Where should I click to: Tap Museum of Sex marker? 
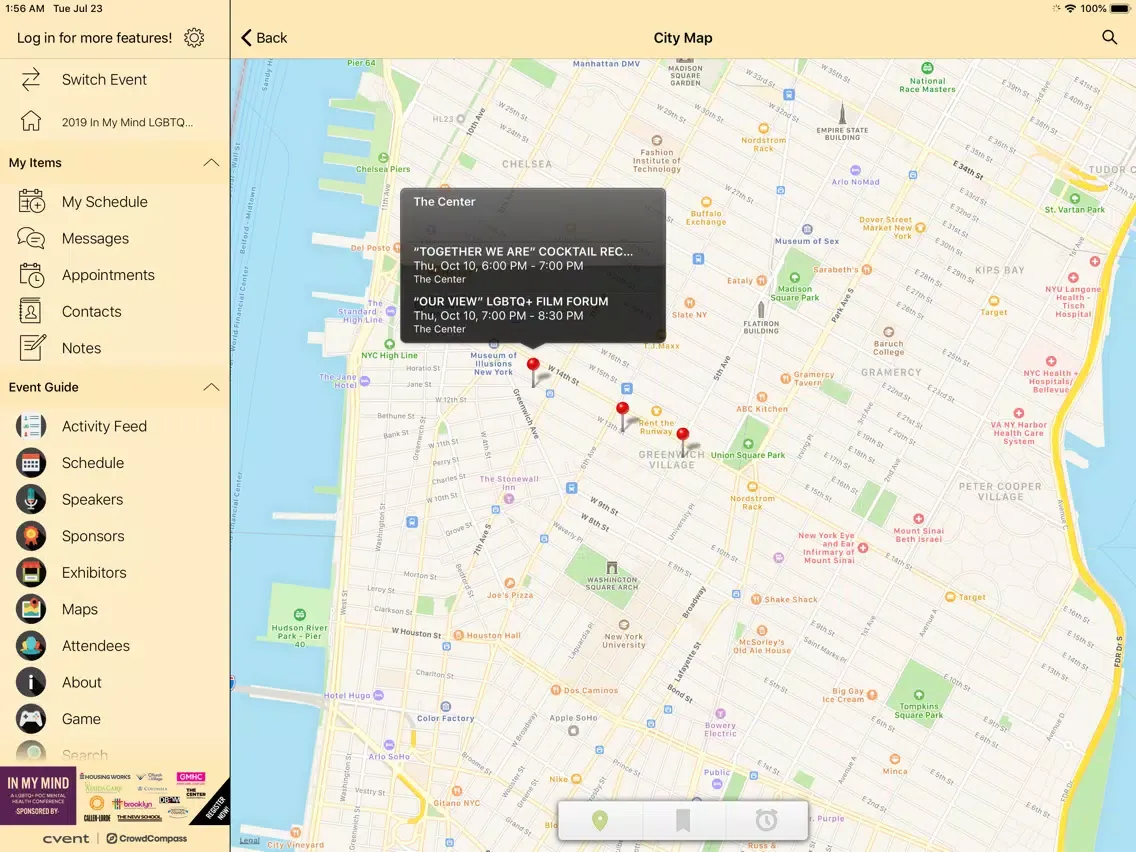tap(807, 229)
